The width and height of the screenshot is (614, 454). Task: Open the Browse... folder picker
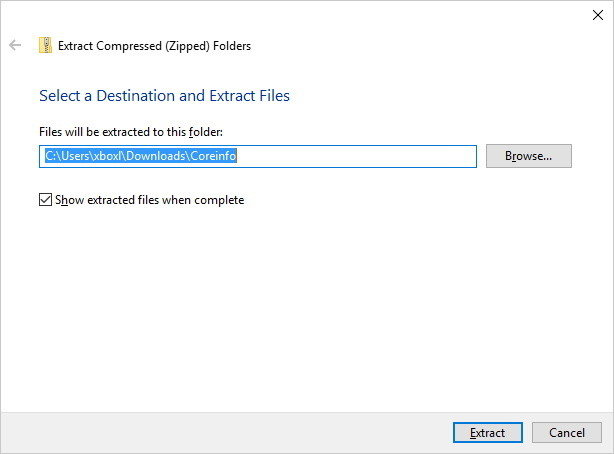[529, 156]
